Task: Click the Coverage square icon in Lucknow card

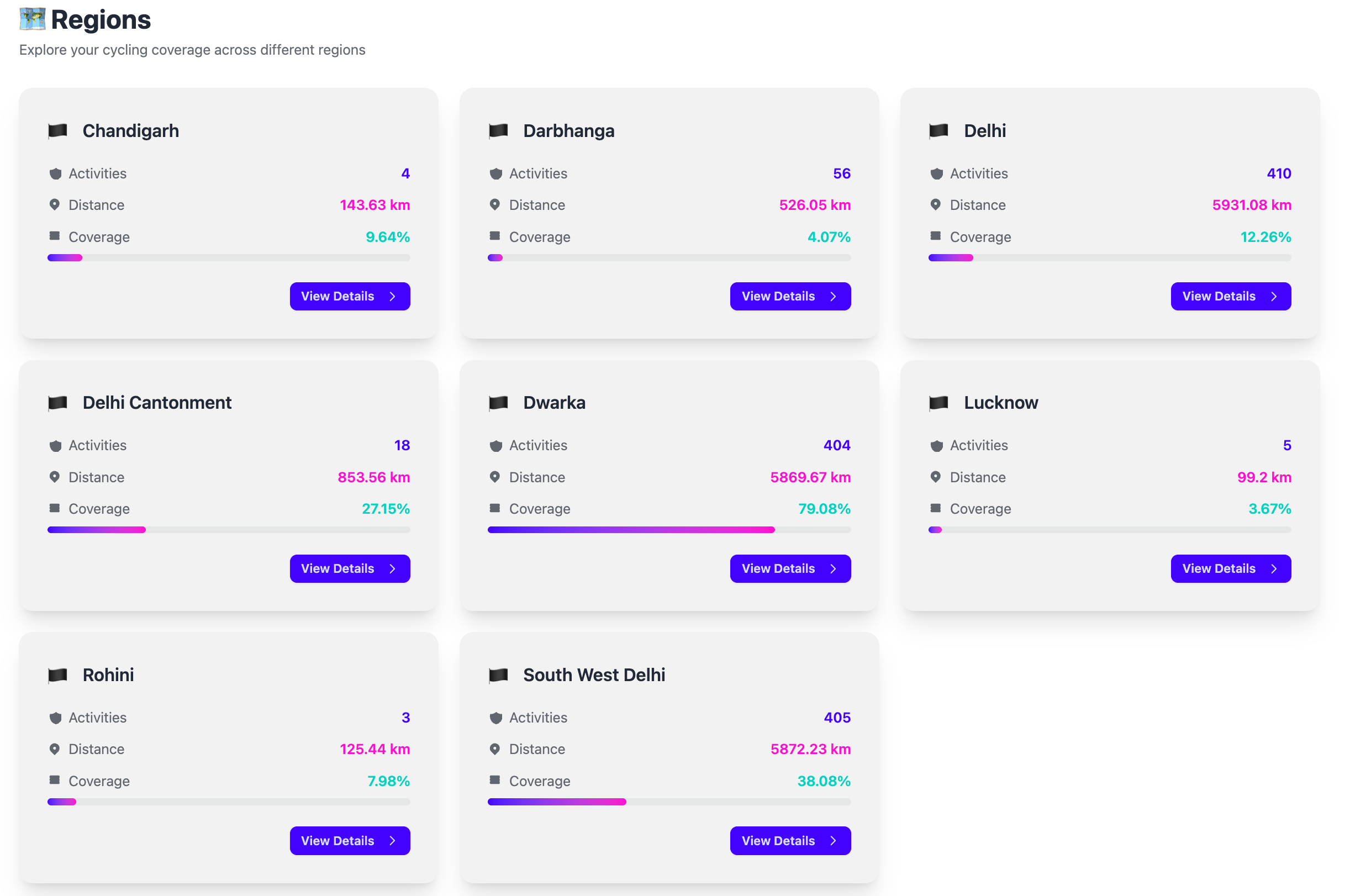Action: tap(936, 508)
